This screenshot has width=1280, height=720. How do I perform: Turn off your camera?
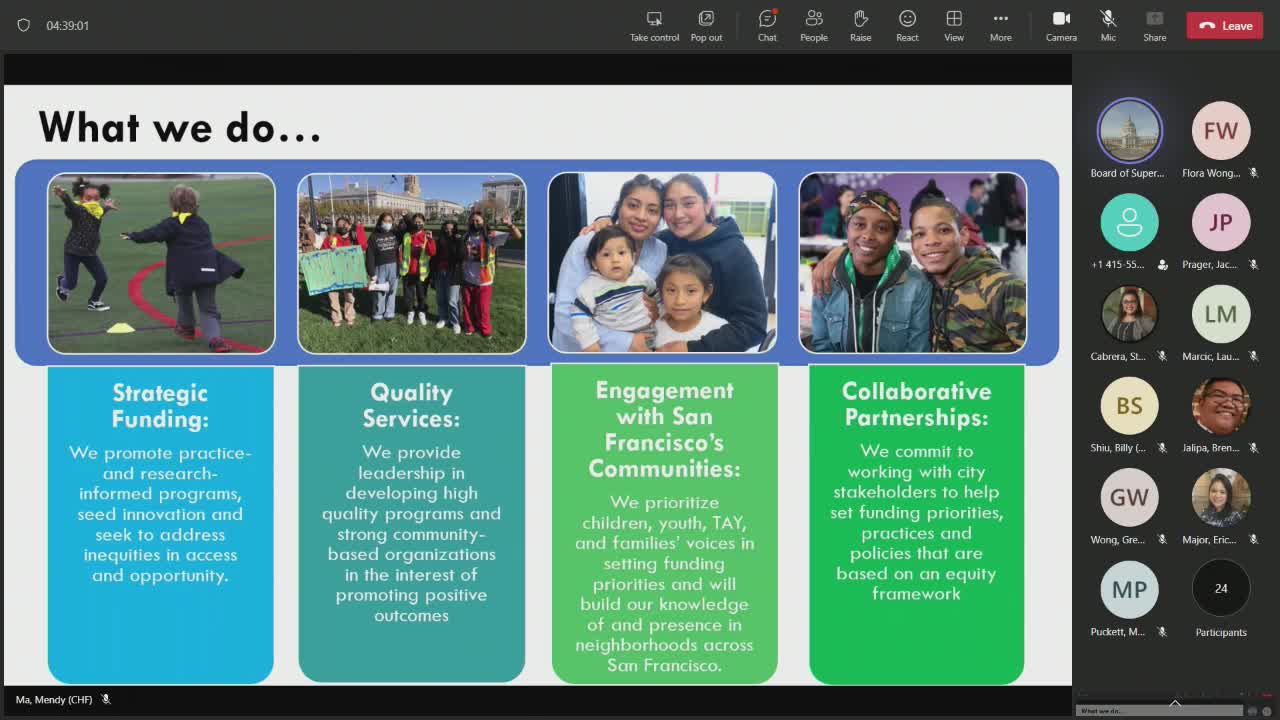[x=1060, y=25]
